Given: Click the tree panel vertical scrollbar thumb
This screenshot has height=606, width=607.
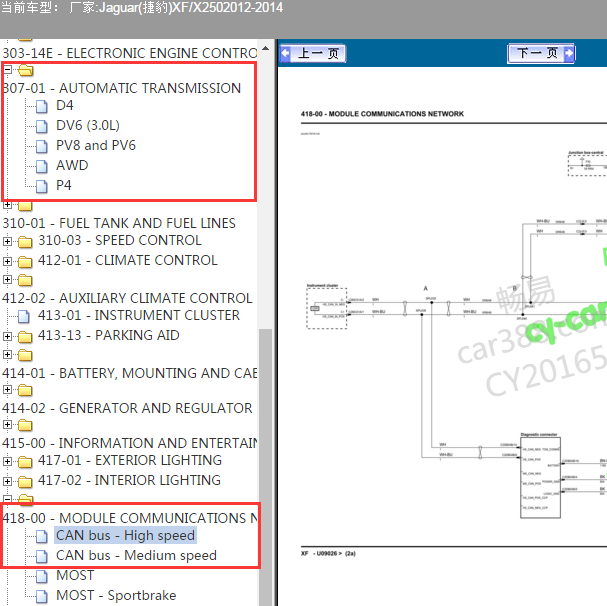Looking at the screenshot, I should coord(266,465).
